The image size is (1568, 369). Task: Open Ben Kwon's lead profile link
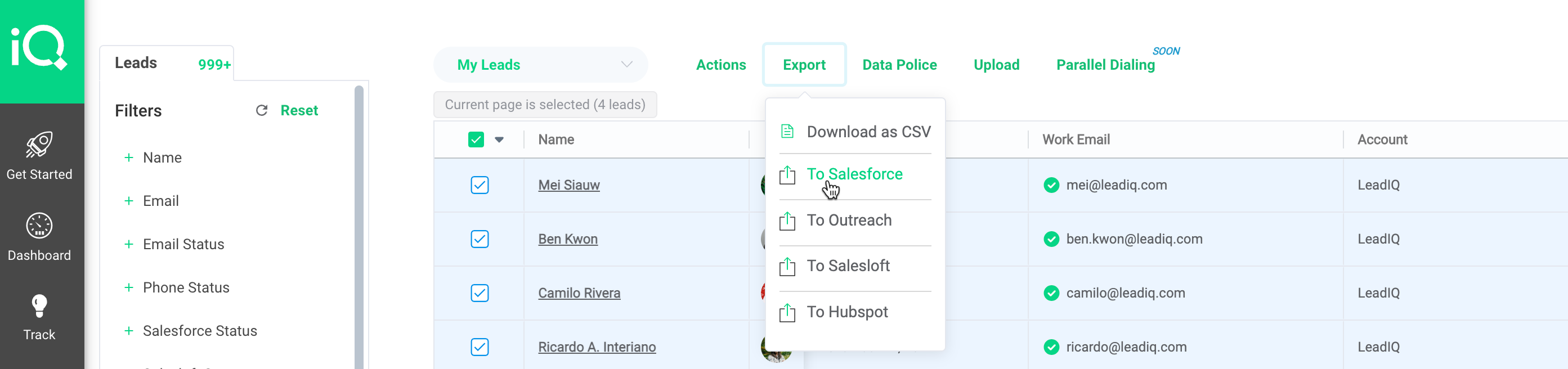click(567, 239)
